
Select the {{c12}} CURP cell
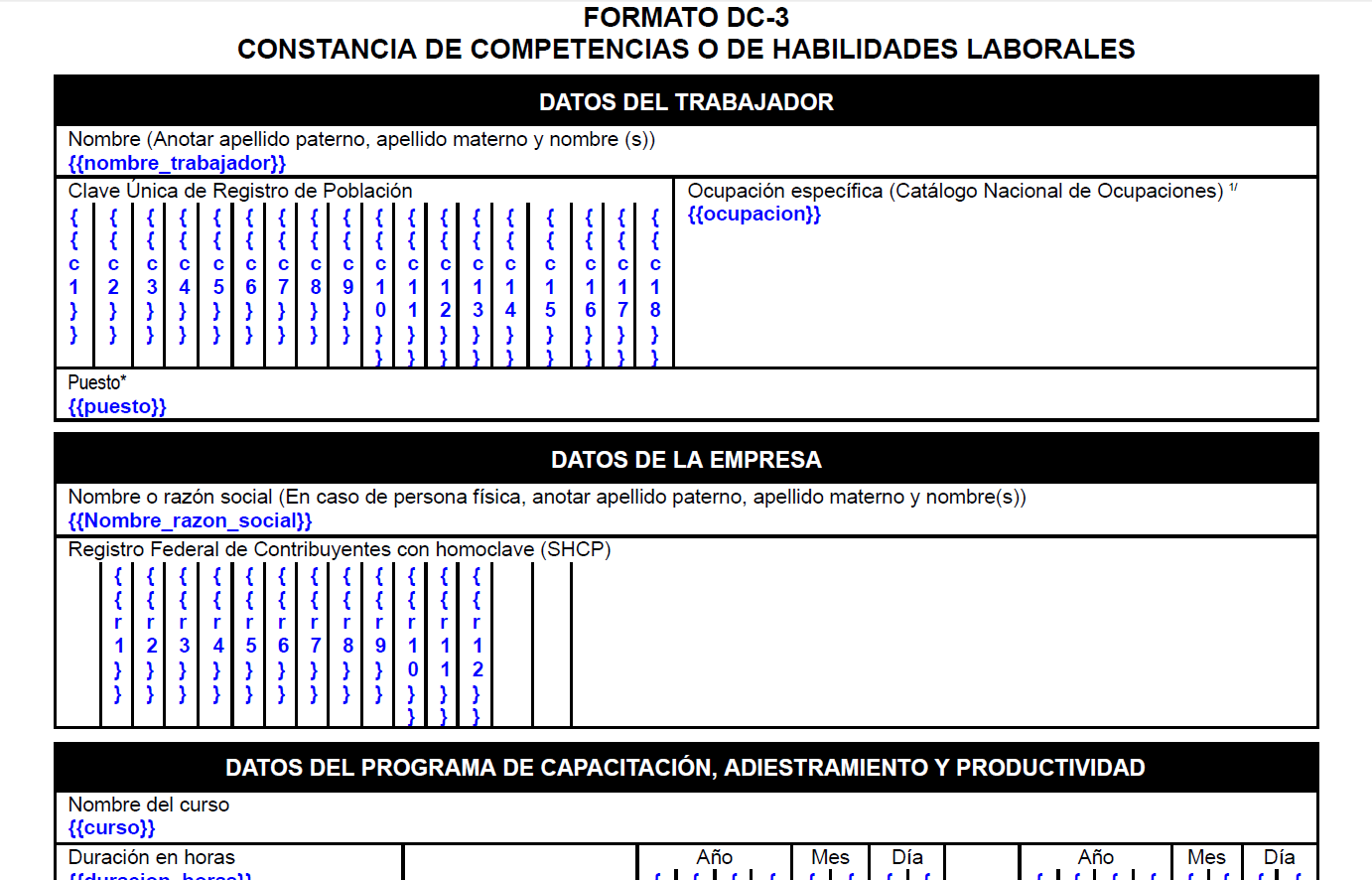click(445, 287)
